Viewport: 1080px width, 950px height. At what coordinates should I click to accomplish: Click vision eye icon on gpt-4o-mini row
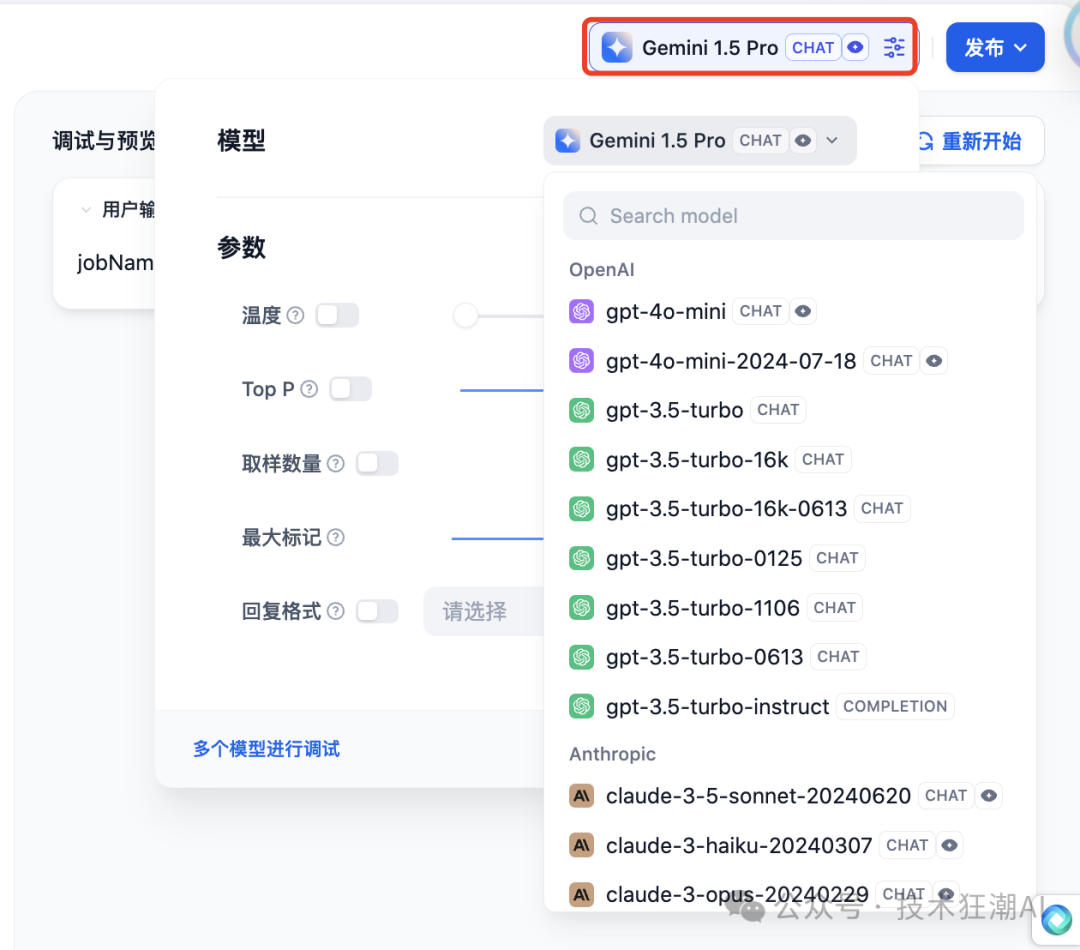point(803,311)
